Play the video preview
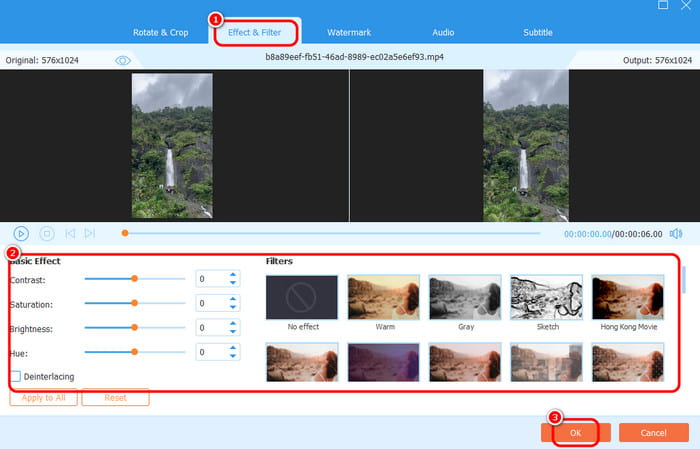 pos(21,233)
